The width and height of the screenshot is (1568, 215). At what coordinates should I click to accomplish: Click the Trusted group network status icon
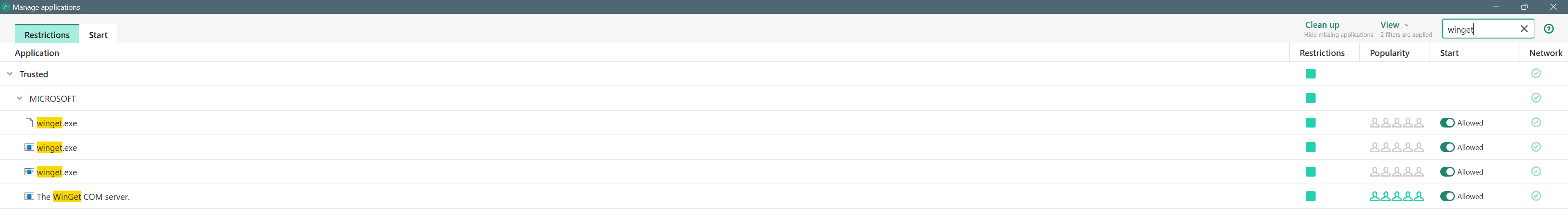pos(1536,74)
